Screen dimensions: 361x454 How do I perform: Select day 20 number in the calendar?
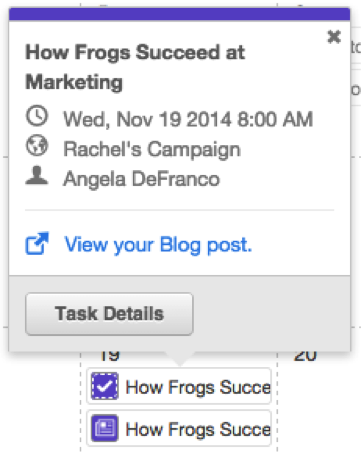(305, 356)
